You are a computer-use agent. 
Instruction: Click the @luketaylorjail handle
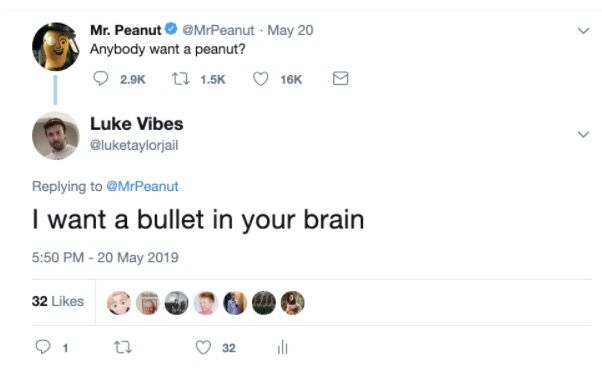[134, 145]
